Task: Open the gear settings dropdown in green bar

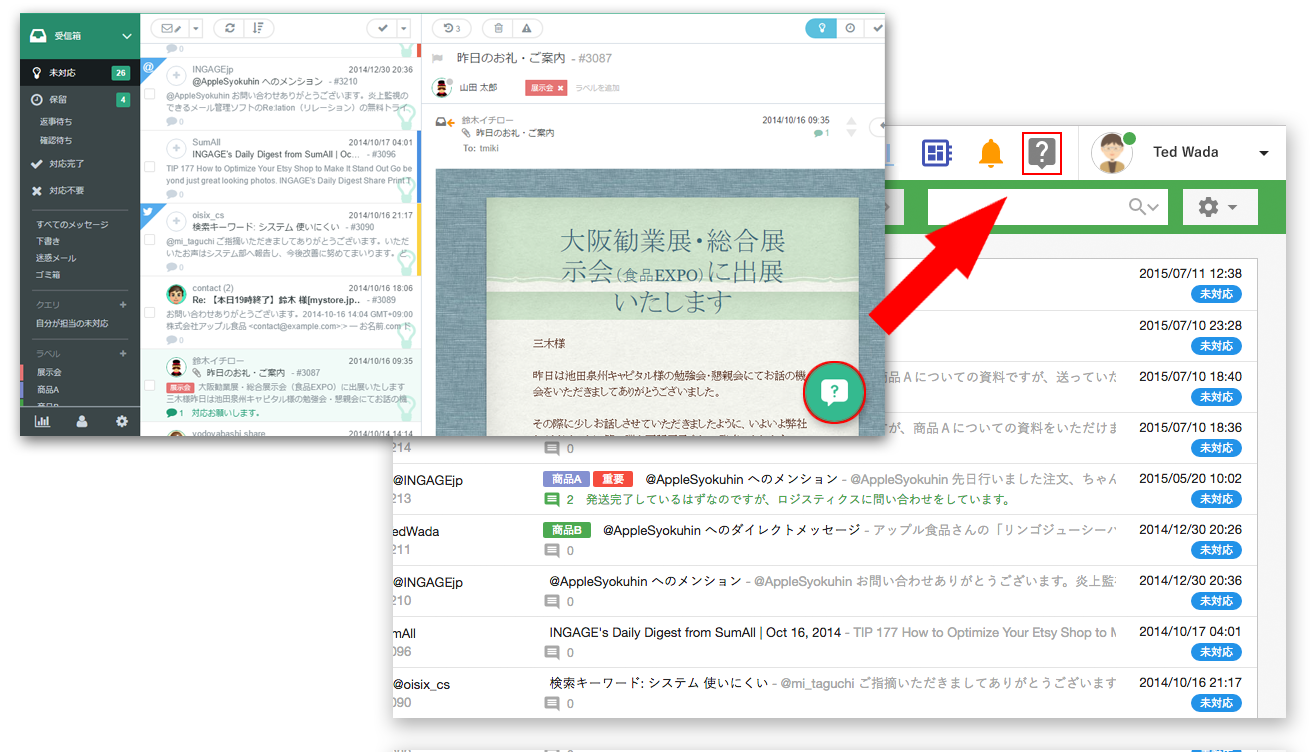Action: 1218,207
